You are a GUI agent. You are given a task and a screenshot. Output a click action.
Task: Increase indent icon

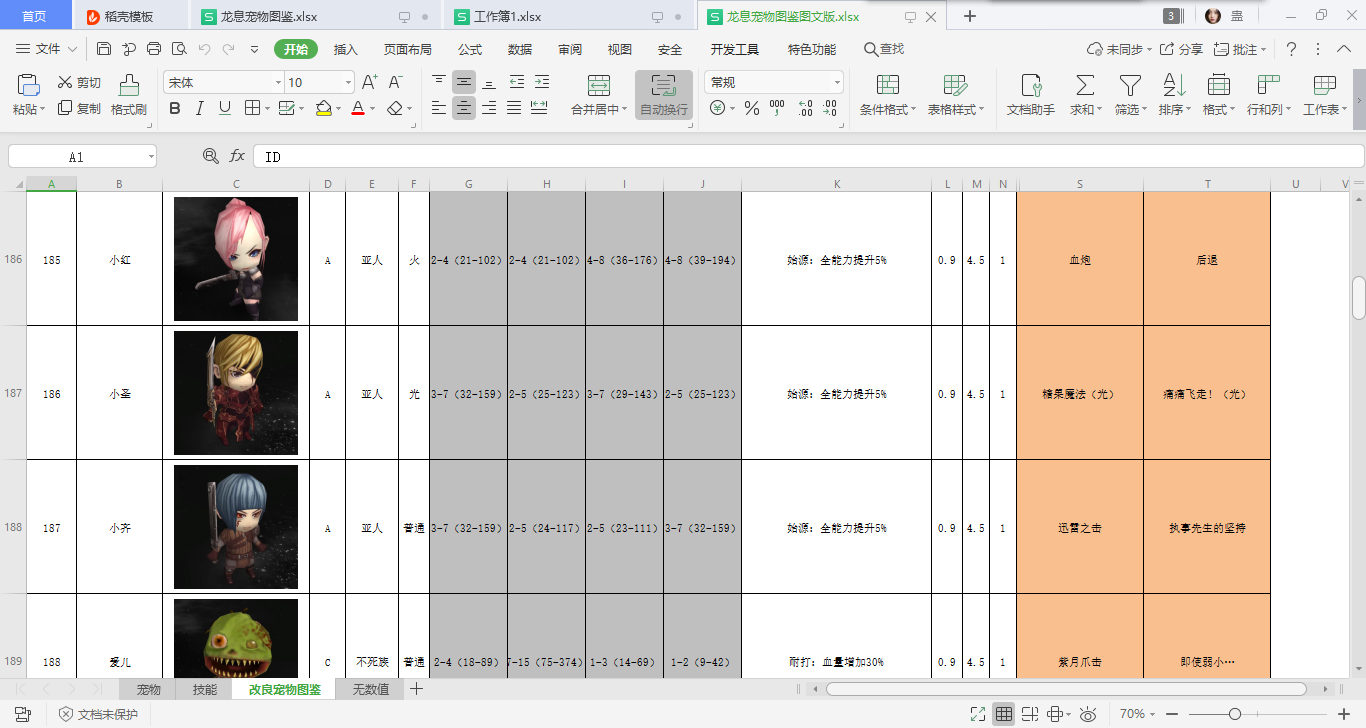542,82
